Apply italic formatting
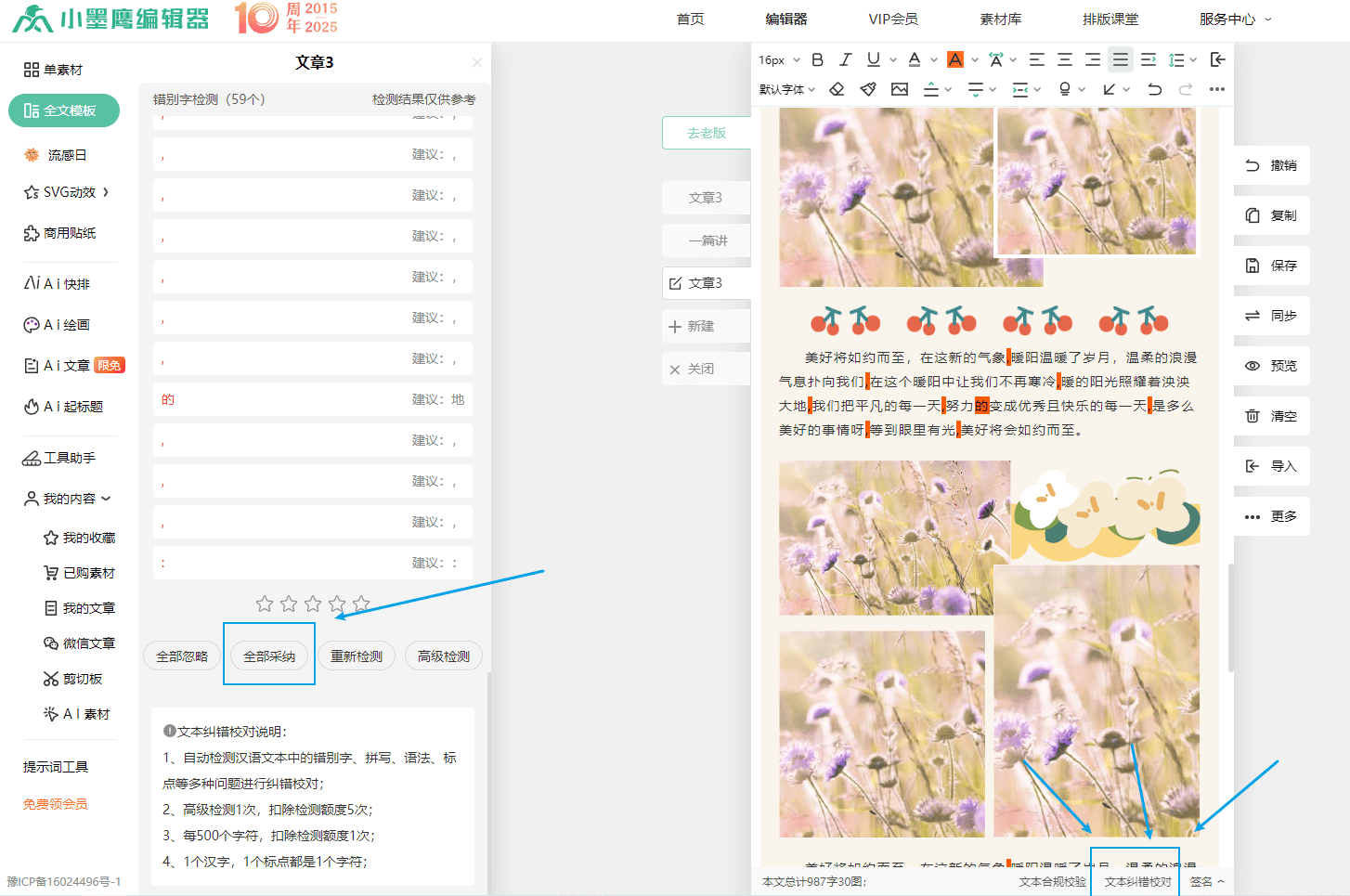The width and height of the screenshot is (1350, 896). tap(845, 59)
